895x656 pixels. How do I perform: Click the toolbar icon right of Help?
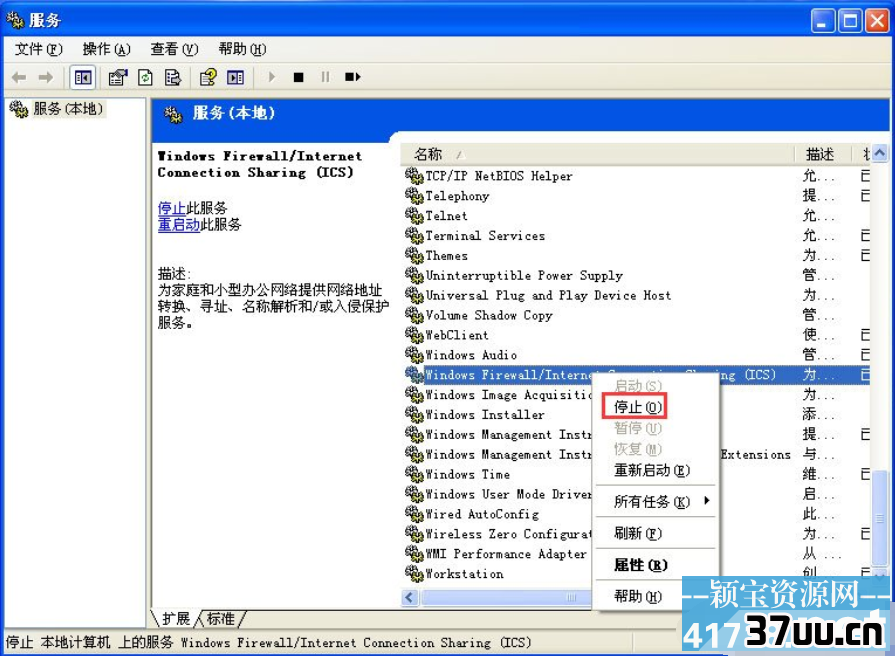point(235,77)
